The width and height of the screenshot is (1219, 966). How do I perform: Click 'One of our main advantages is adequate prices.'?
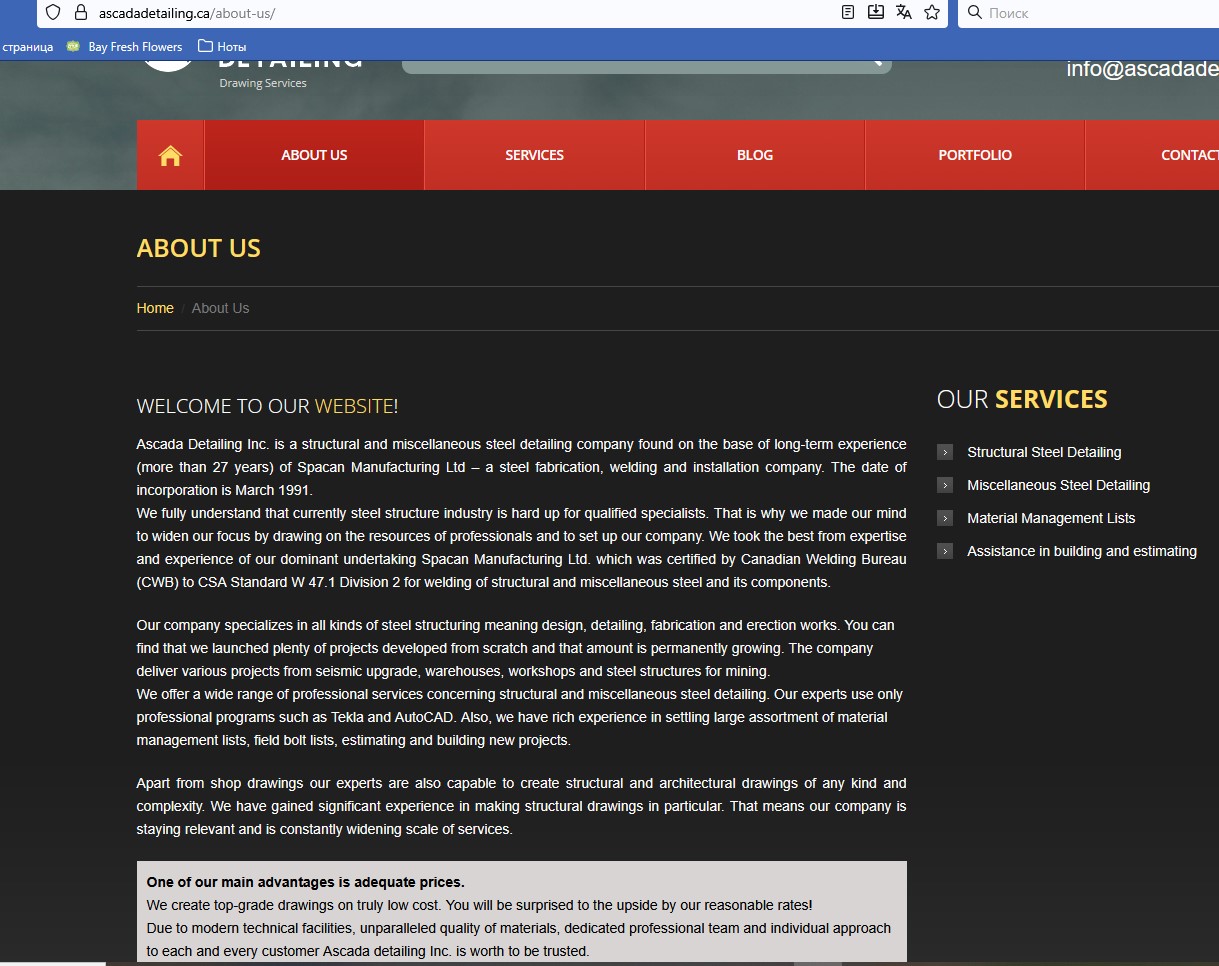coord(306,882)
